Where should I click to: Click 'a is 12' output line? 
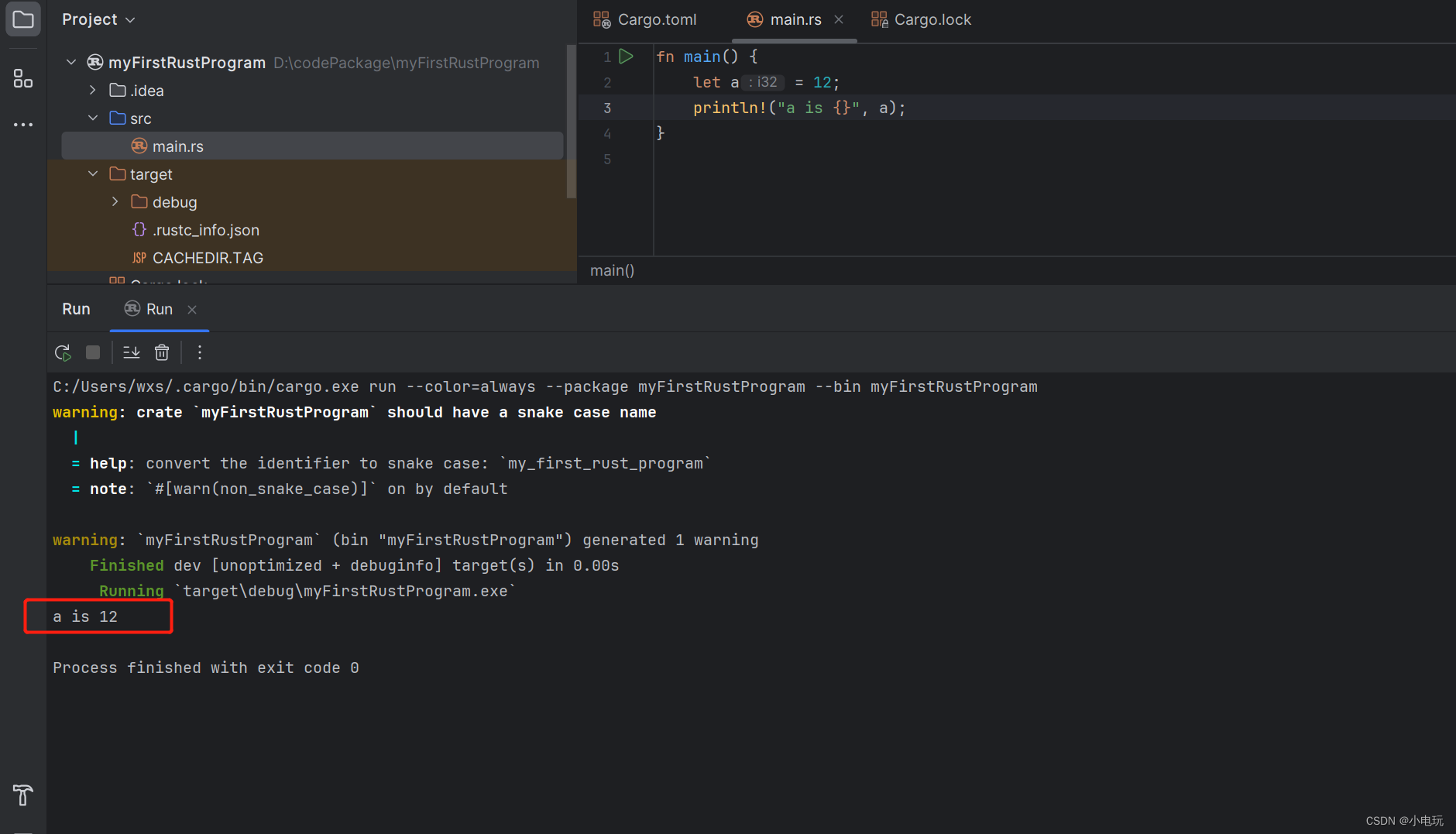click(x=85, y=616)
